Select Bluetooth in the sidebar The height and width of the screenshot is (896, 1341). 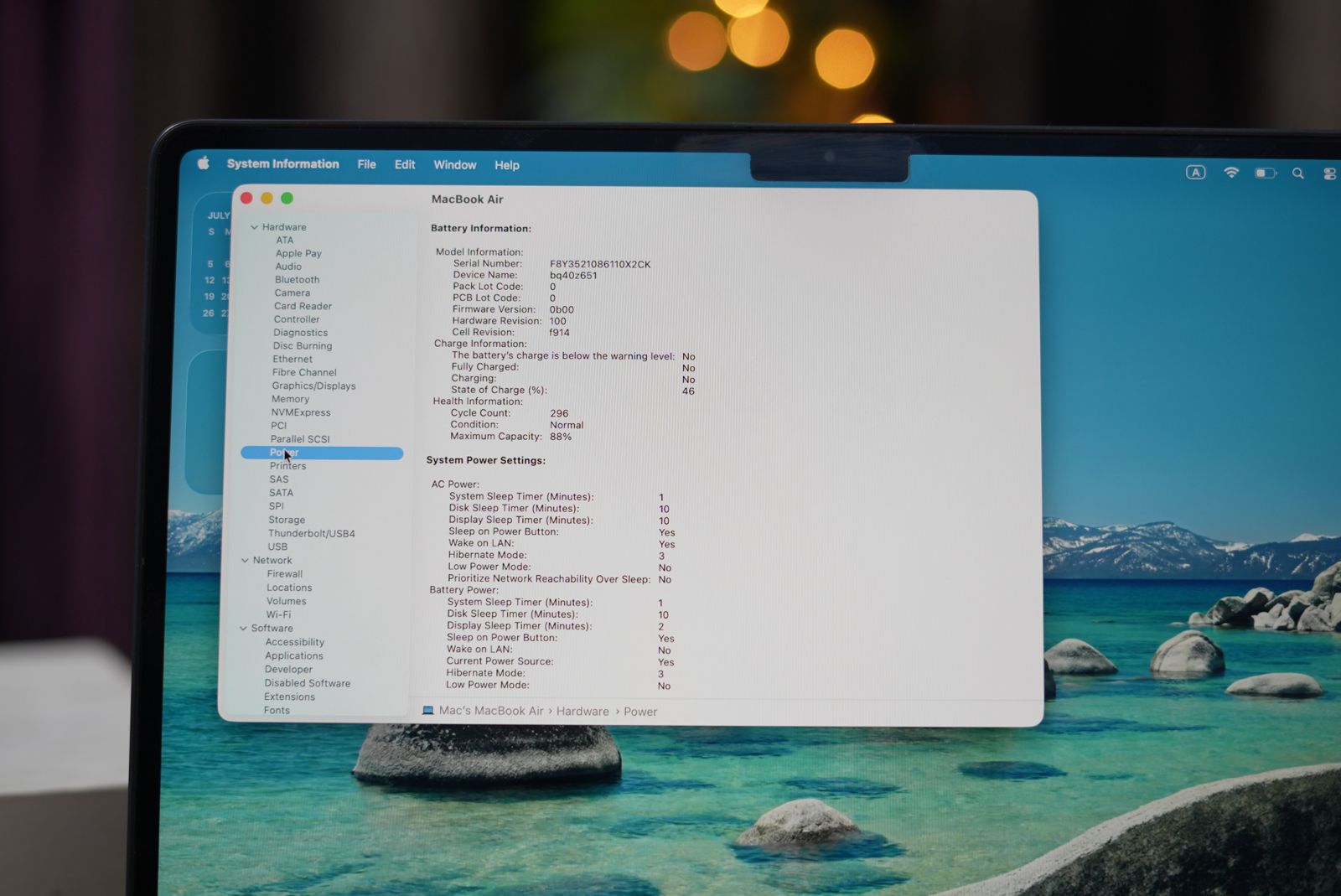point(297,280)
